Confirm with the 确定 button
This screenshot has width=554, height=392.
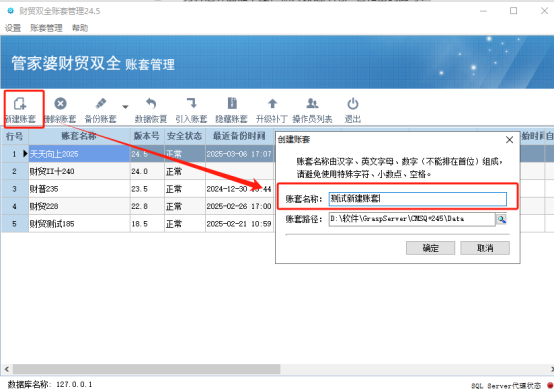pyautogui.click(x=430, y=248)
